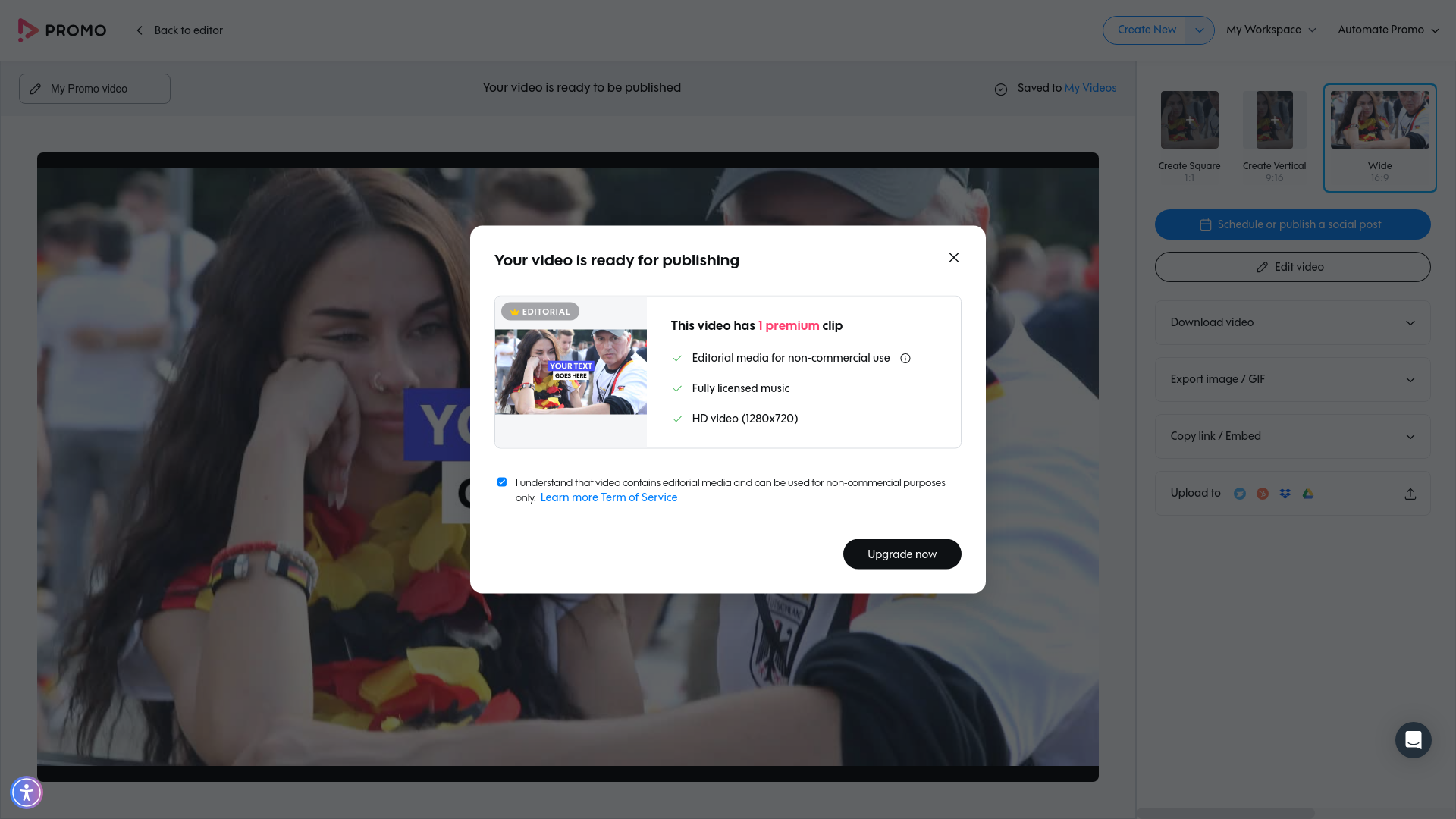
Task: Click the pencil icon on Edit video
Action: 1262,267
